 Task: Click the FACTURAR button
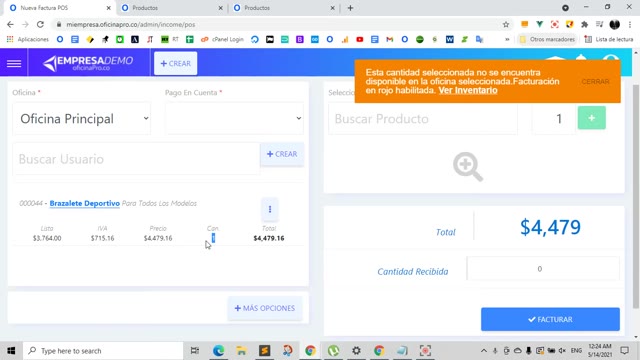pyautogui.click(x=550, y=319)
